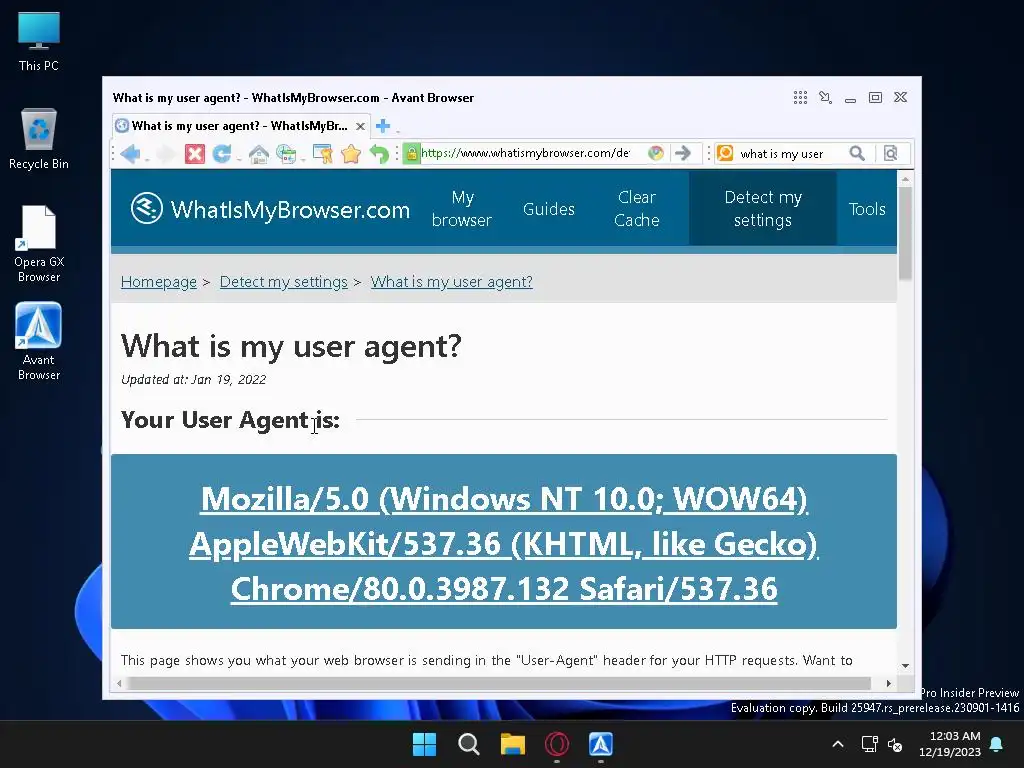Click the orange search engine icon
Viewport: 1024px width, 768px height.
click(725, 153)
